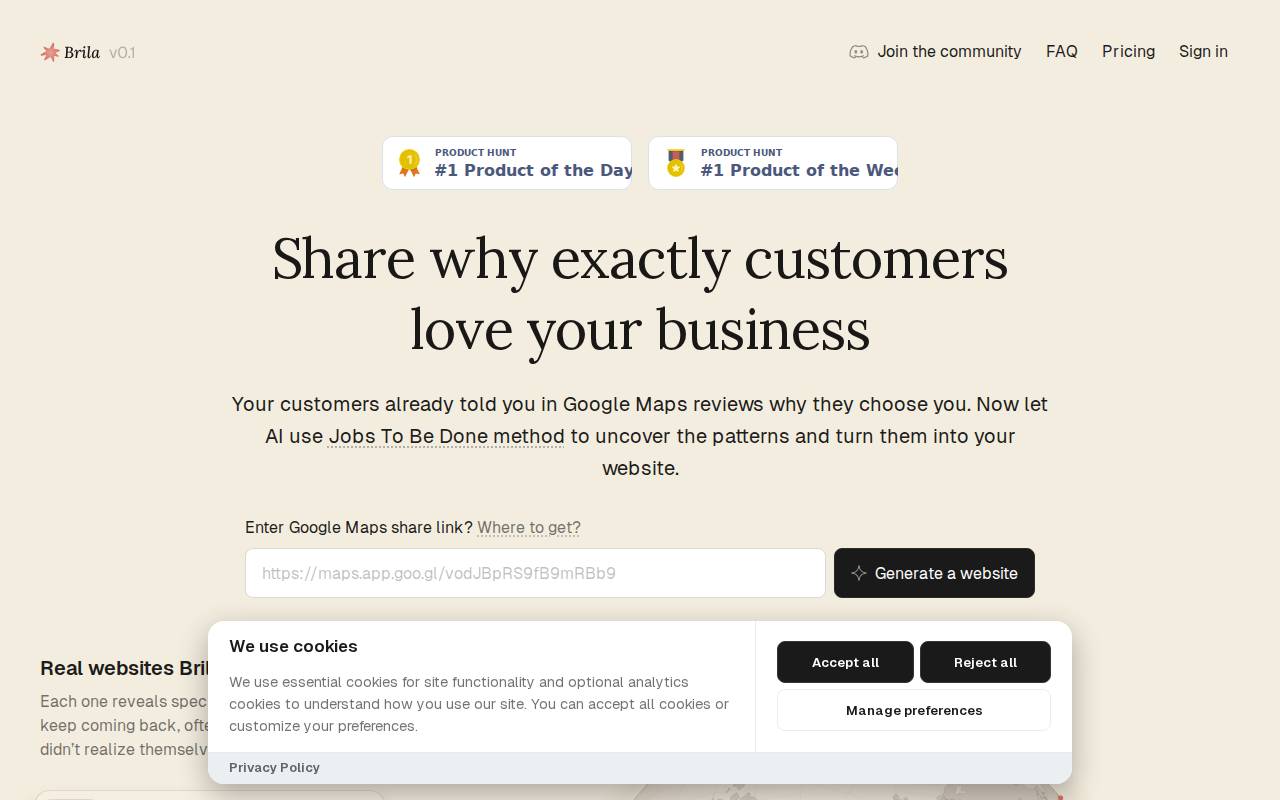Image resolution: width=1280 pixels, height=800 pixels.
Task: Click the Discord icon next to community link
Action: pos(859,51)
